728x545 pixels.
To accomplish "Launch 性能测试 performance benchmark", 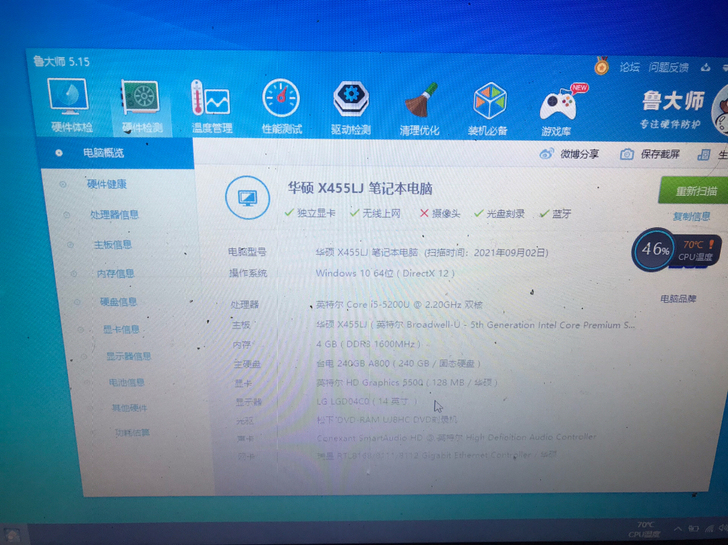I will click(281, 107).
